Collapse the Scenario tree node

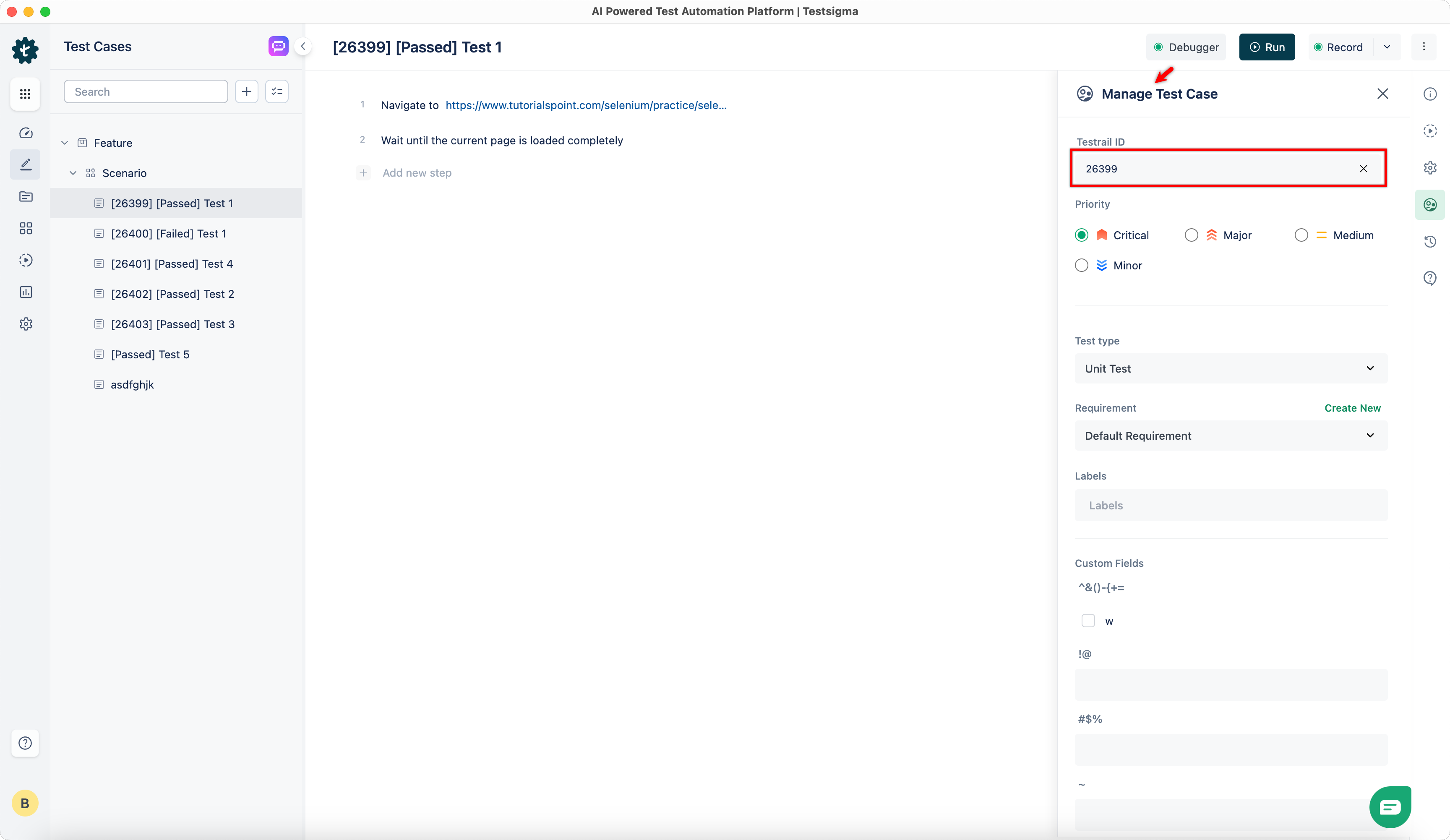(x=73, y=172)
